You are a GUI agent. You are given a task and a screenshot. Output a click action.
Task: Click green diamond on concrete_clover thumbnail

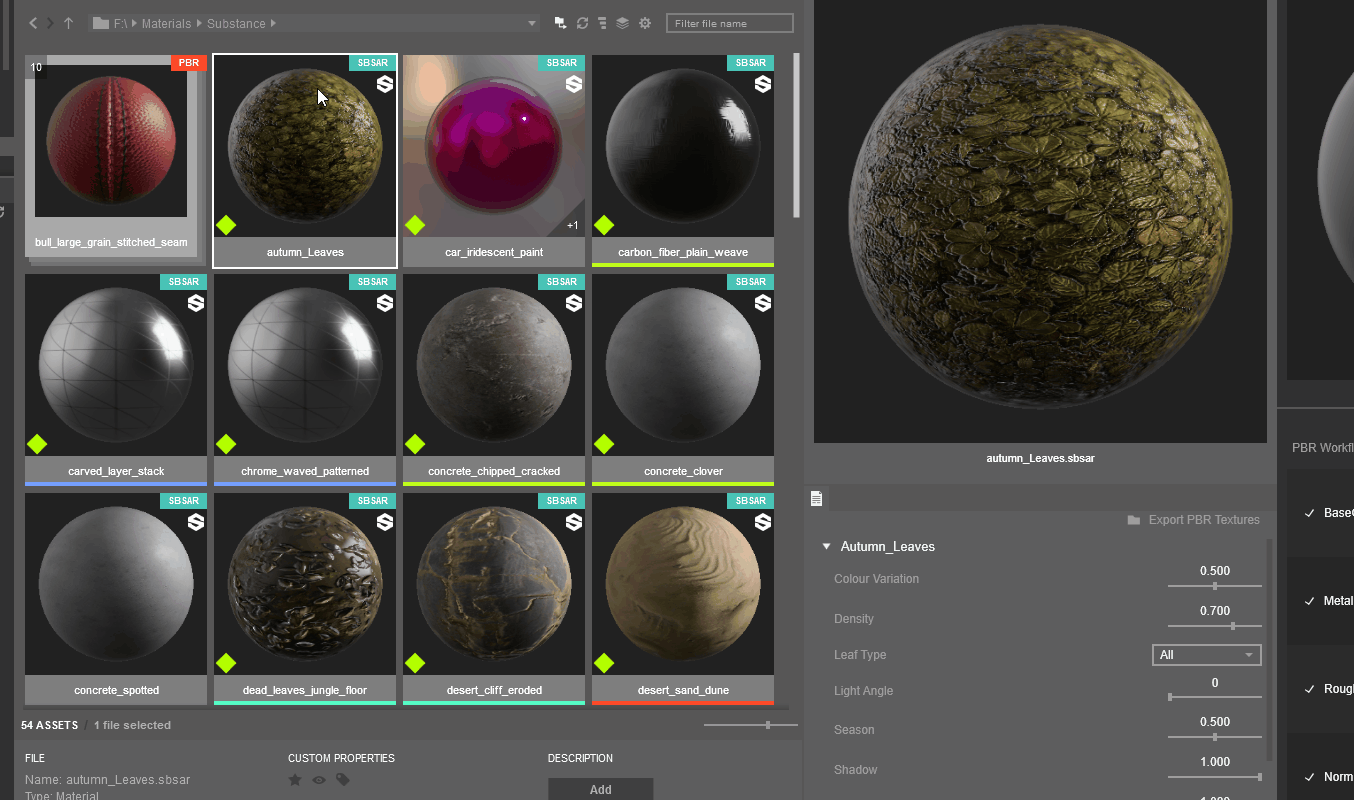[x=604, y=444]
